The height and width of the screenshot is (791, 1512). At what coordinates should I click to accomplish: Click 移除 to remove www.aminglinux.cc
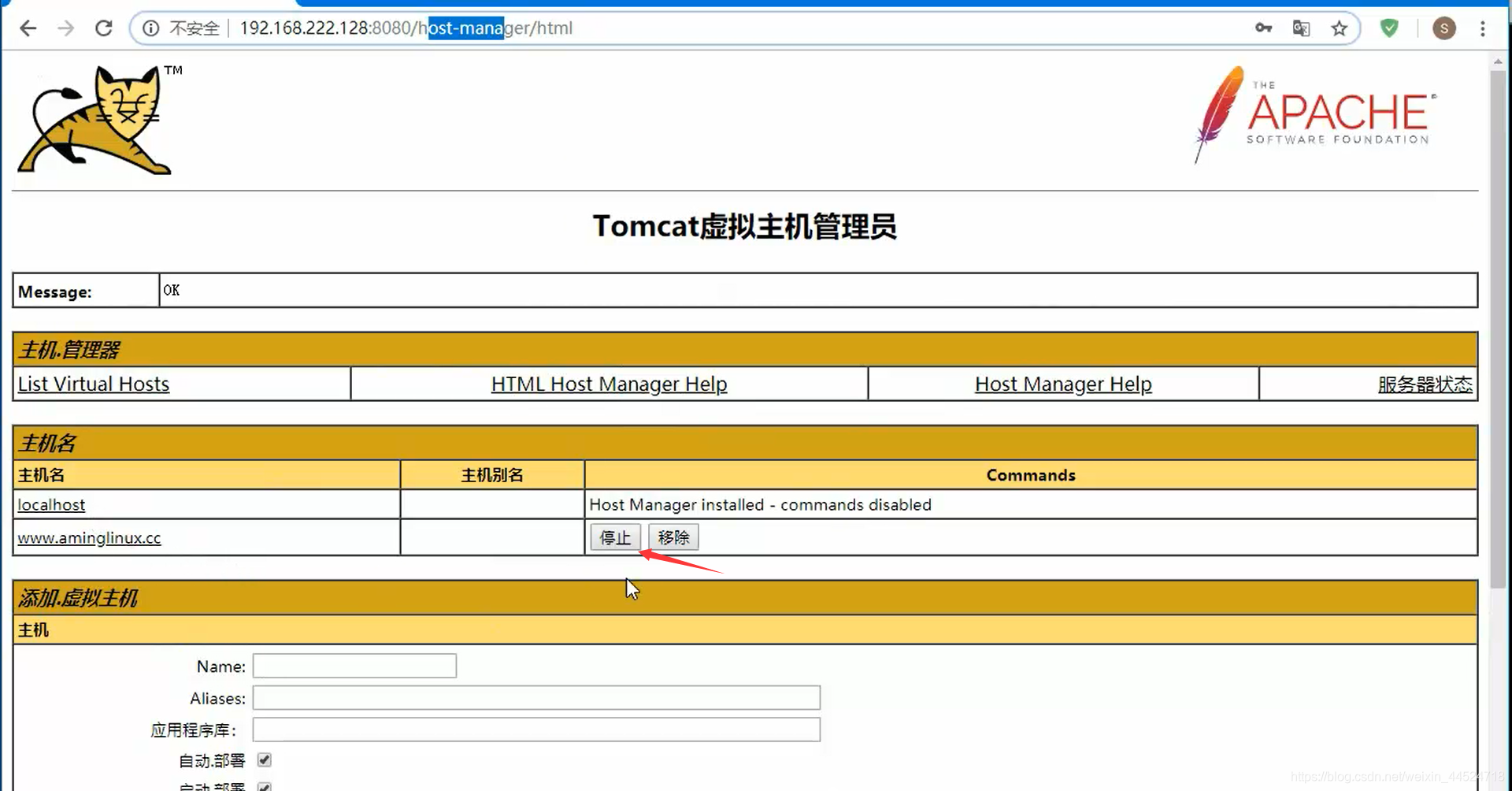(673, 537)
